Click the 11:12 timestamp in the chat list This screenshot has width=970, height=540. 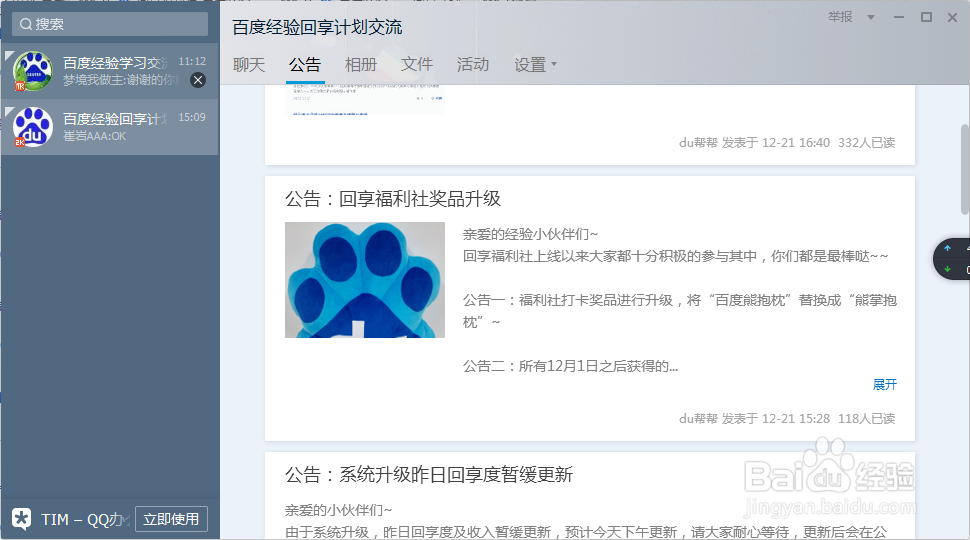click(192, 61)
